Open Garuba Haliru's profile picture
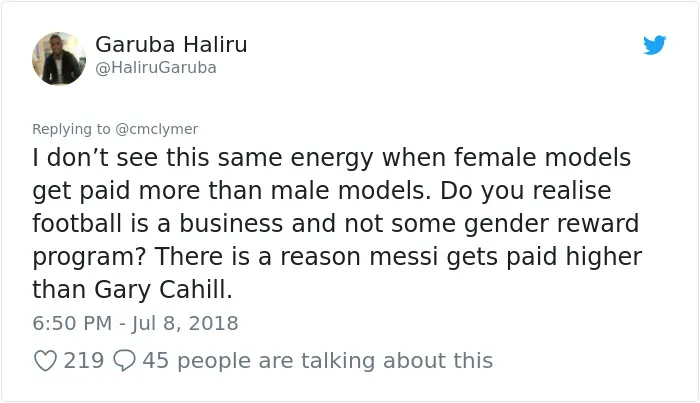Screen dimensions: 700x403 click(59, 58)
